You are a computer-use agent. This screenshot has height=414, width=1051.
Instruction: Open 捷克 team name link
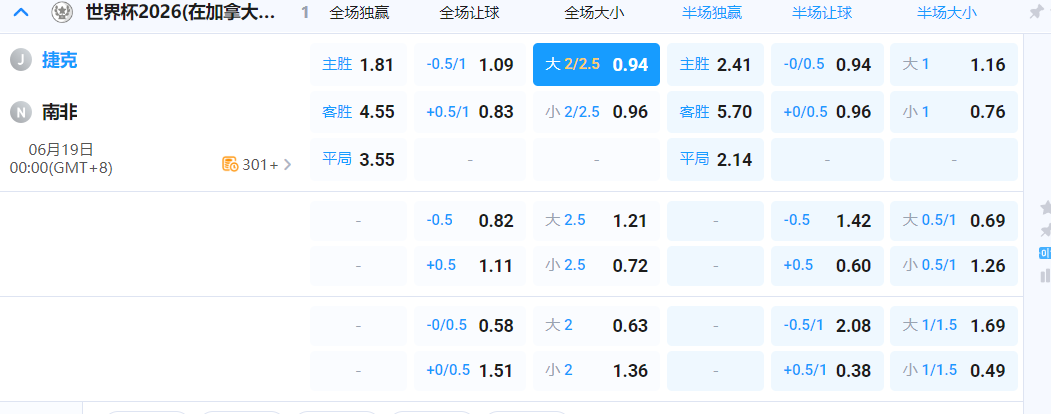pyautogui.click(x=60, y=60)
